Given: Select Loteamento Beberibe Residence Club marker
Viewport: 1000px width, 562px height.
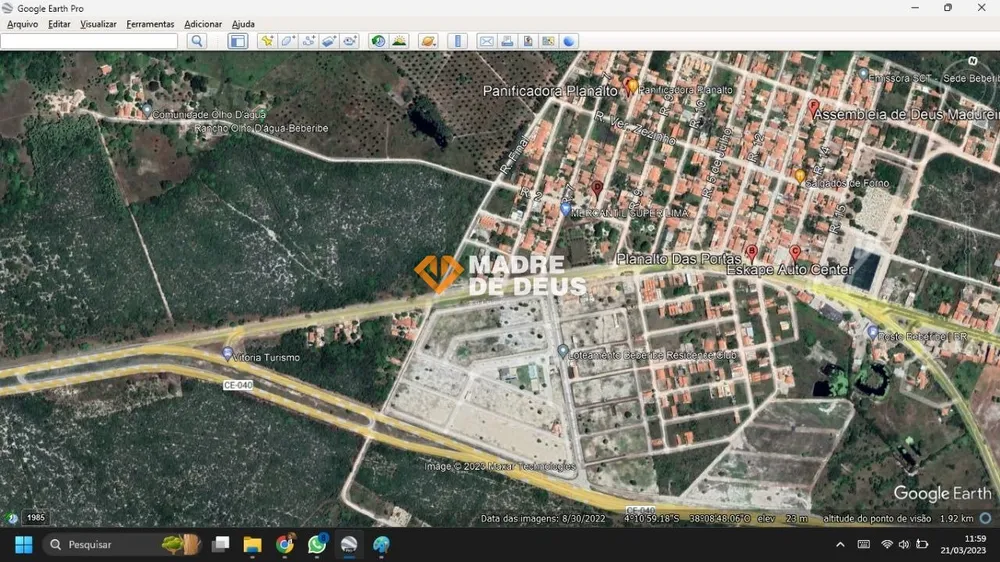Looking at the screenshot, I should 562,351.
